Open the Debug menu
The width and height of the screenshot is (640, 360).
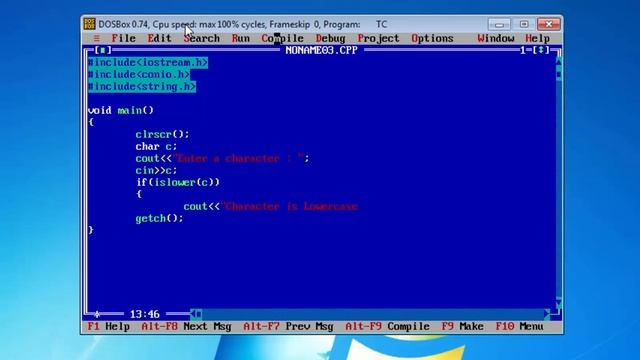click(331, 38)
